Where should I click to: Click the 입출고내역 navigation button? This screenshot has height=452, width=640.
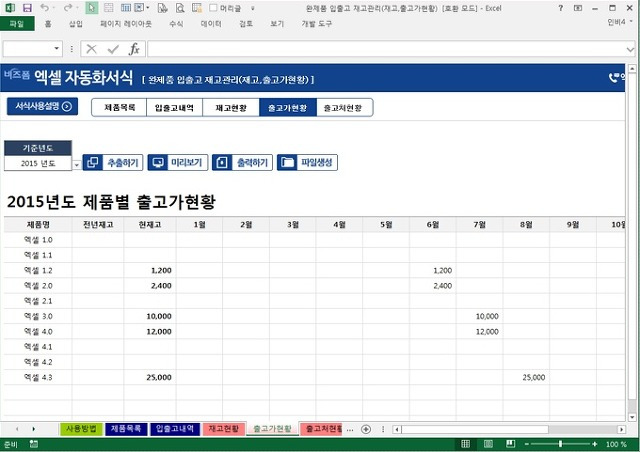click(174, 108)
